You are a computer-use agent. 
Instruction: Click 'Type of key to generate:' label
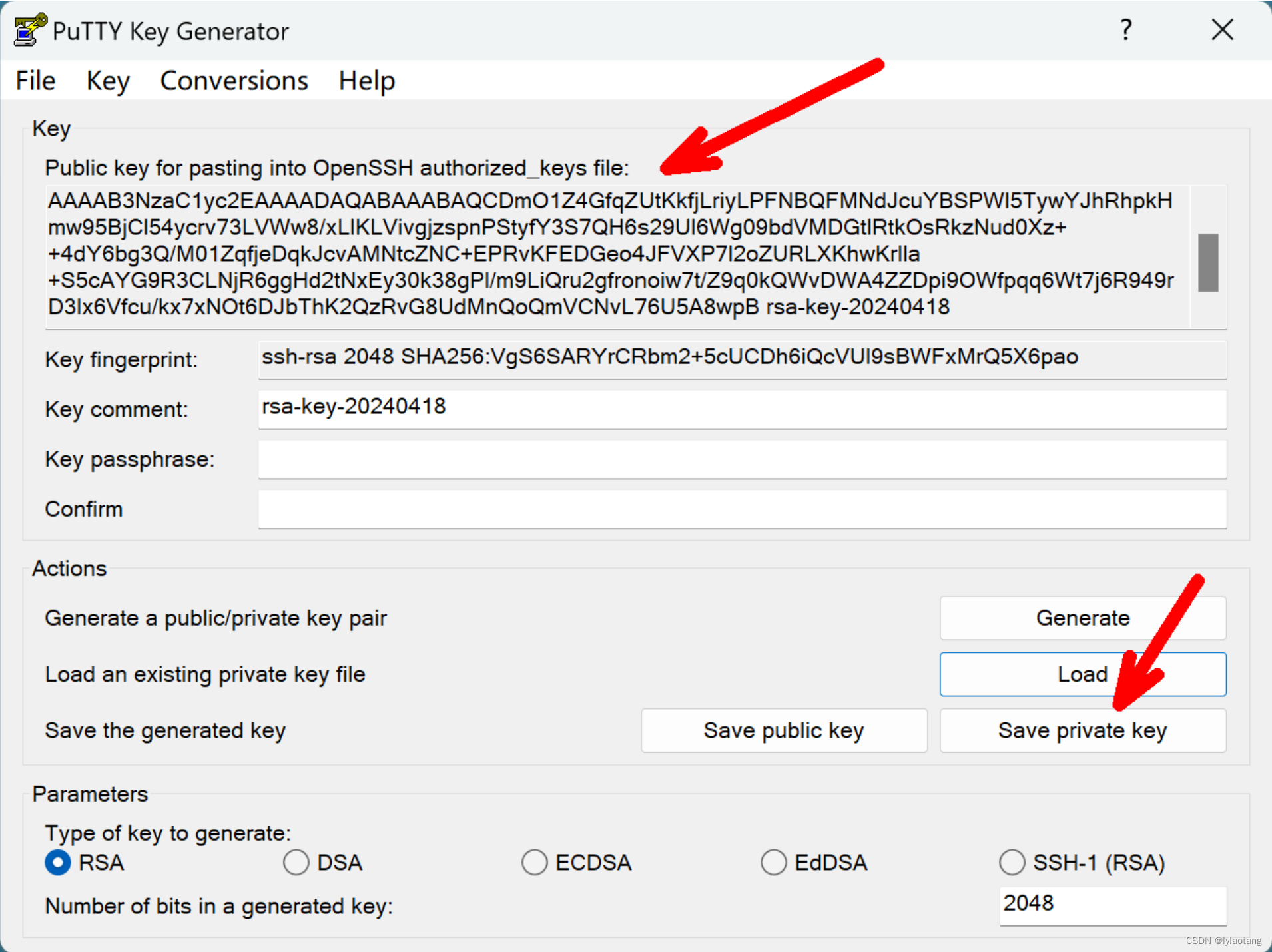pyautogui.click(x=168, y=833)
